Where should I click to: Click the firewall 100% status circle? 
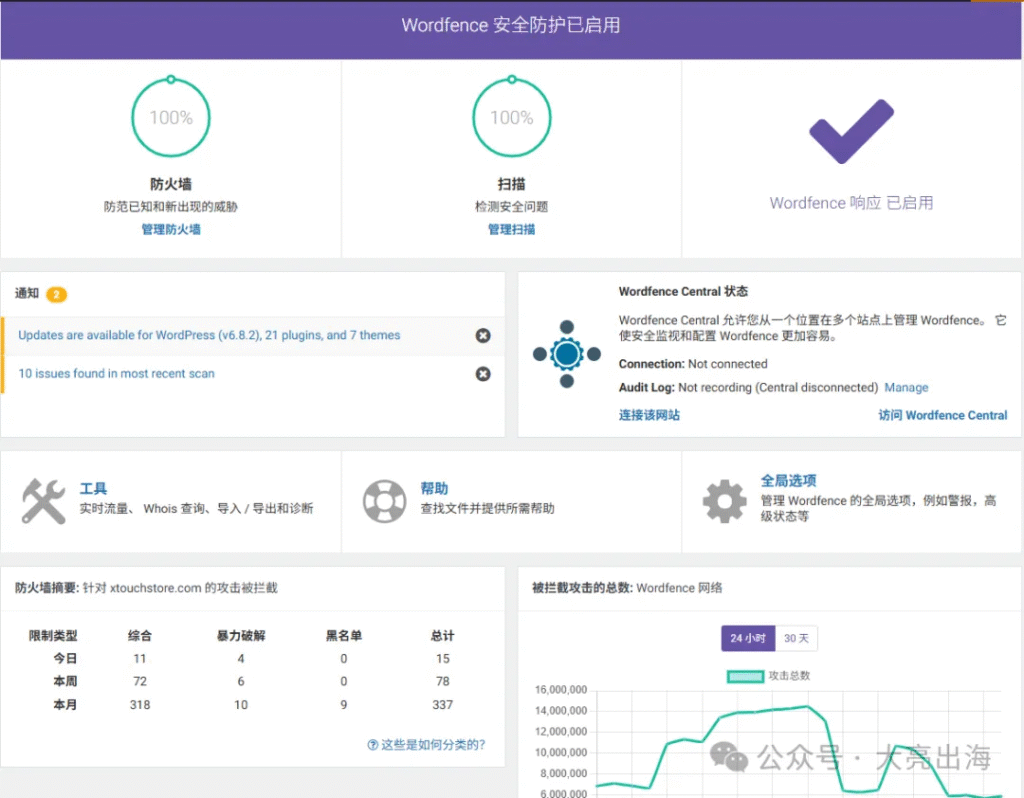[x=170, y=117]
